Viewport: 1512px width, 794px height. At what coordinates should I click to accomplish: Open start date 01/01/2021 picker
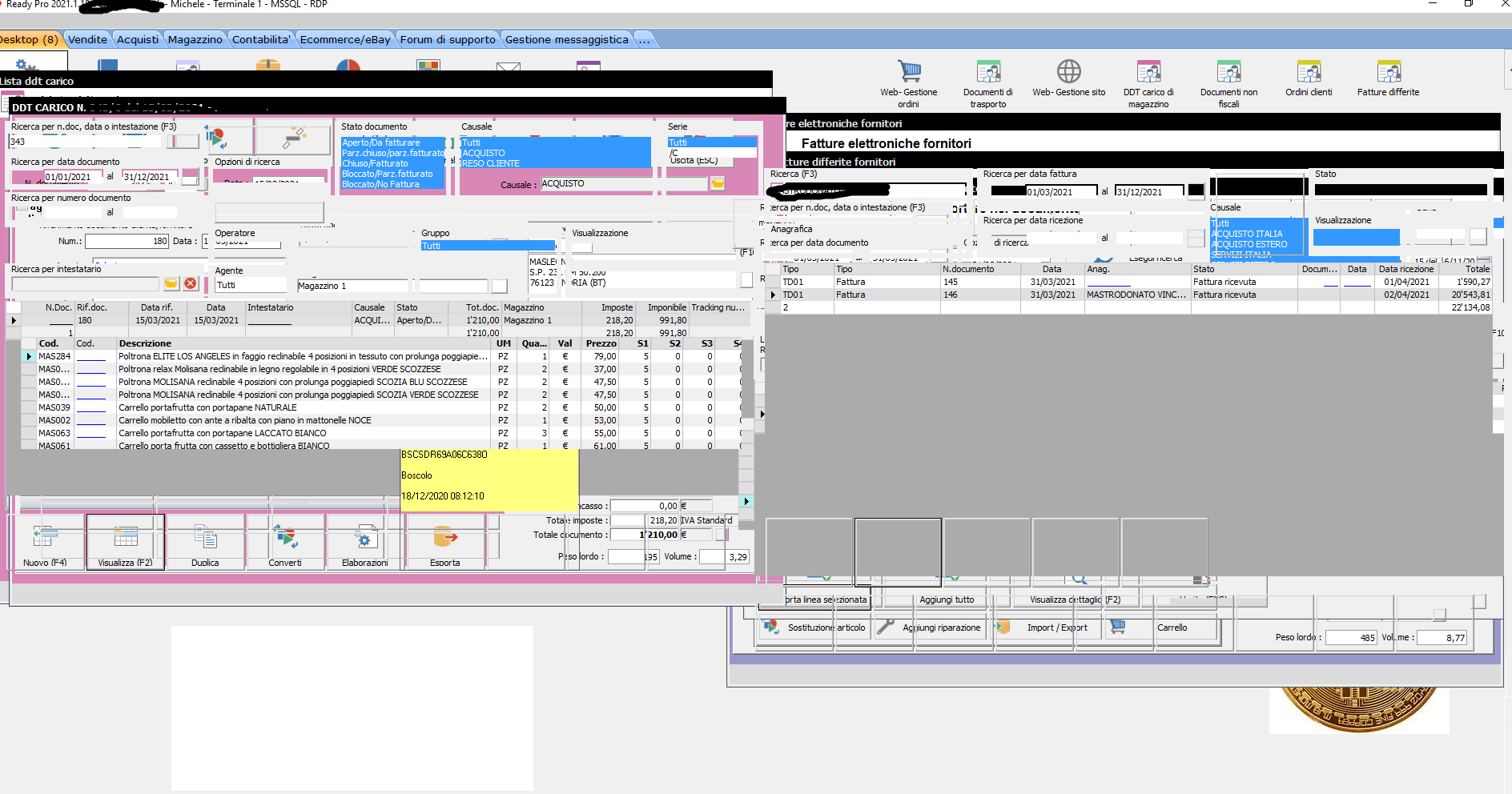74,177
